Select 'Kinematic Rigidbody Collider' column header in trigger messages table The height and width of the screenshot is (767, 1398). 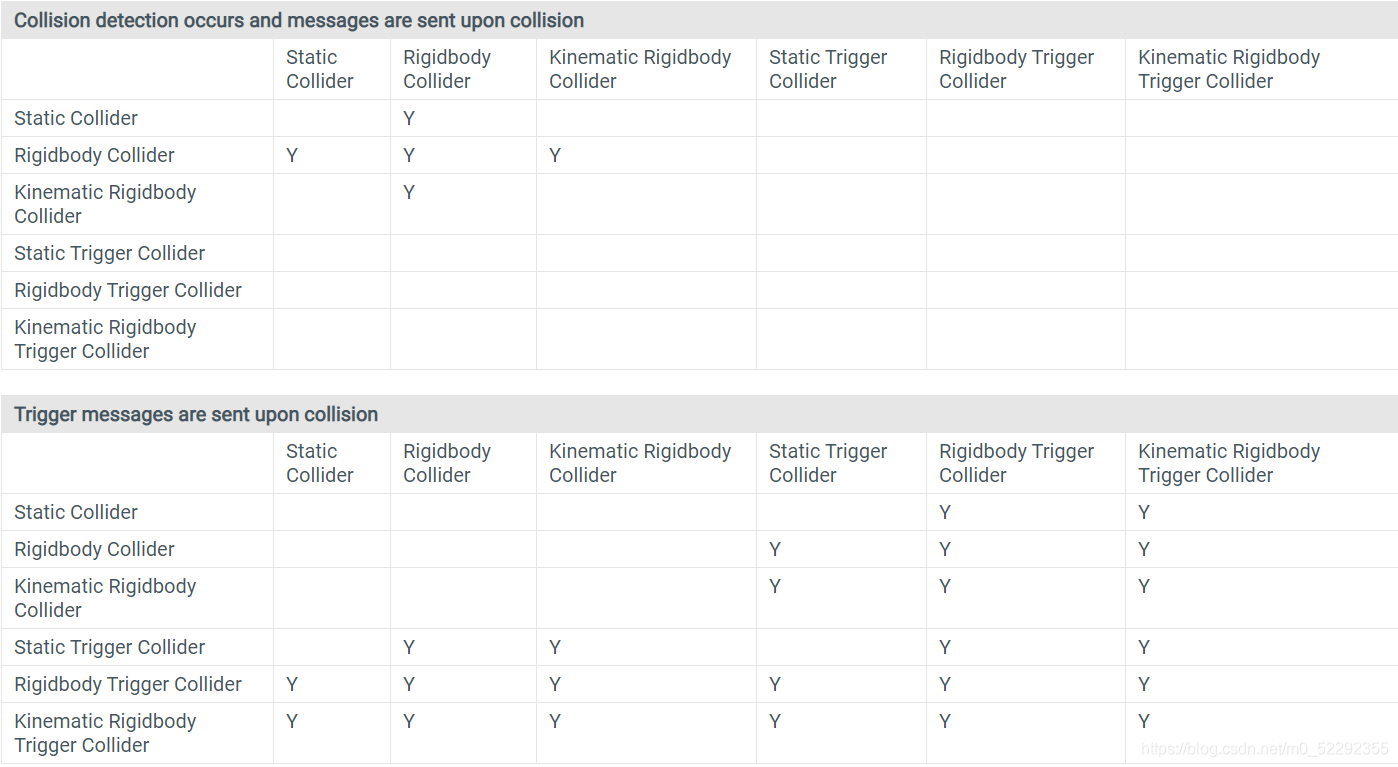click(640, 463)
